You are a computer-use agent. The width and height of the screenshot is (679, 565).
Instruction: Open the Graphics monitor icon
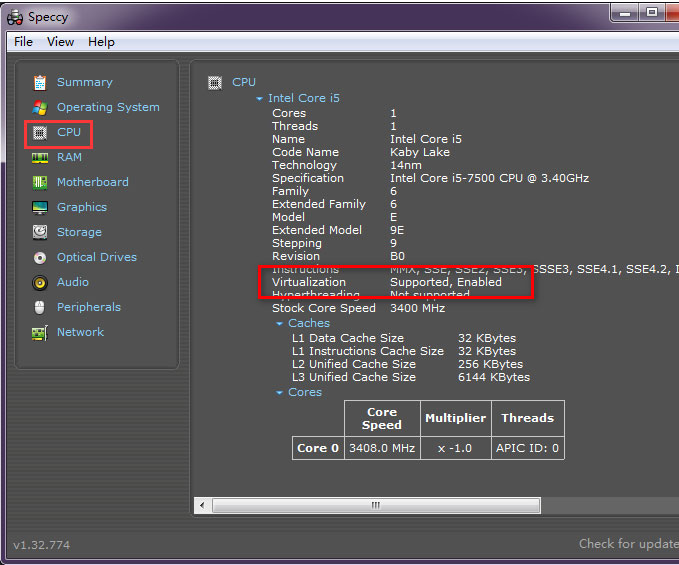tap(40, 207)
